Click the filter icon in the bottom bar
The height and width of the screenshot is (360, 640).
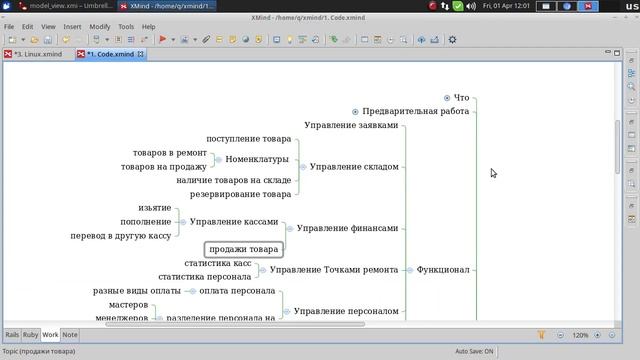[541, 335]
